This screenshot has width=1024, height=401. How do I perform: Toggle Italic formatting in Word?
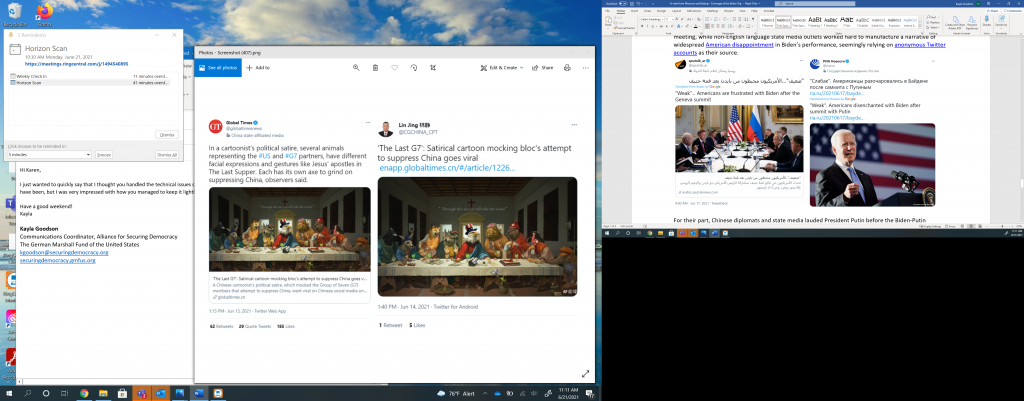click(647, 26)
